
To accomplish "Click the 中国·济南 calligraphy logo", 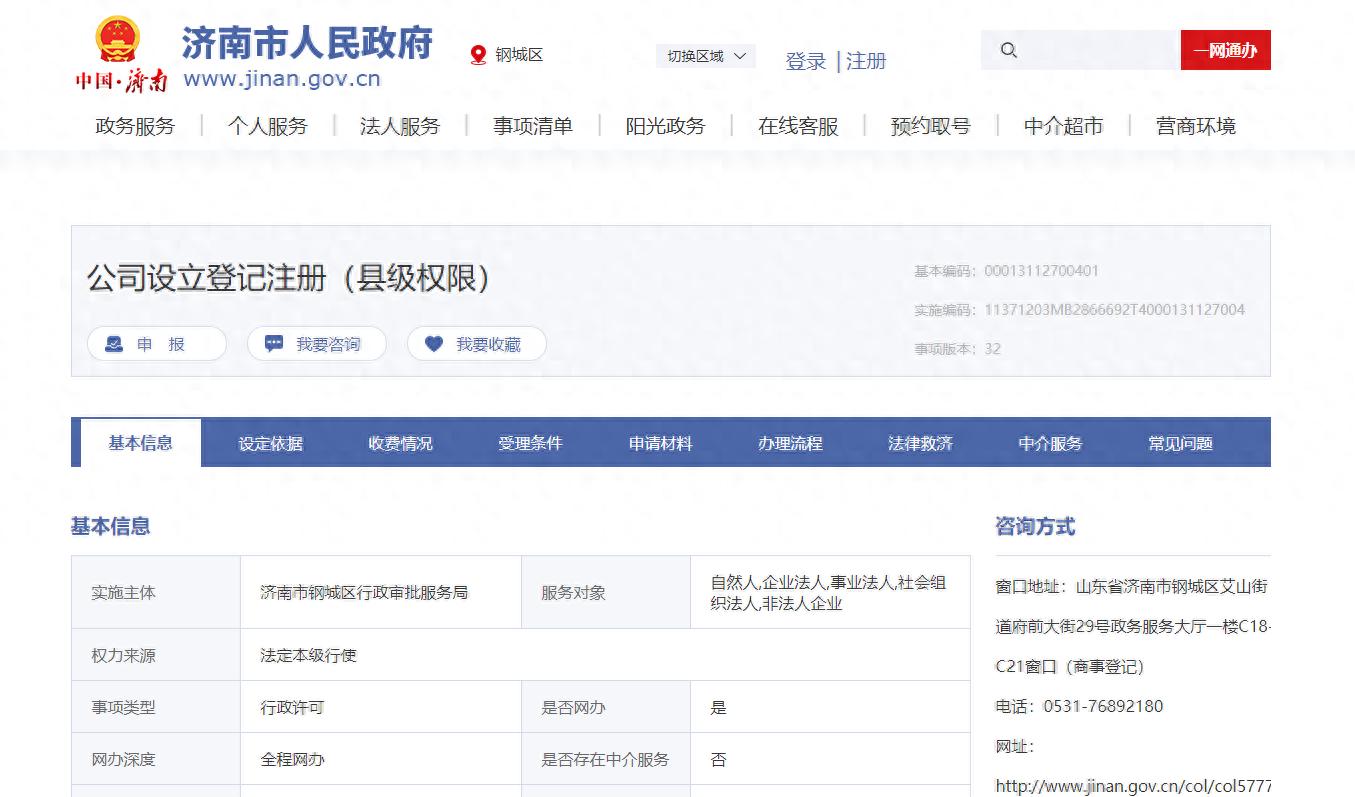I will (x=121, y=81).
